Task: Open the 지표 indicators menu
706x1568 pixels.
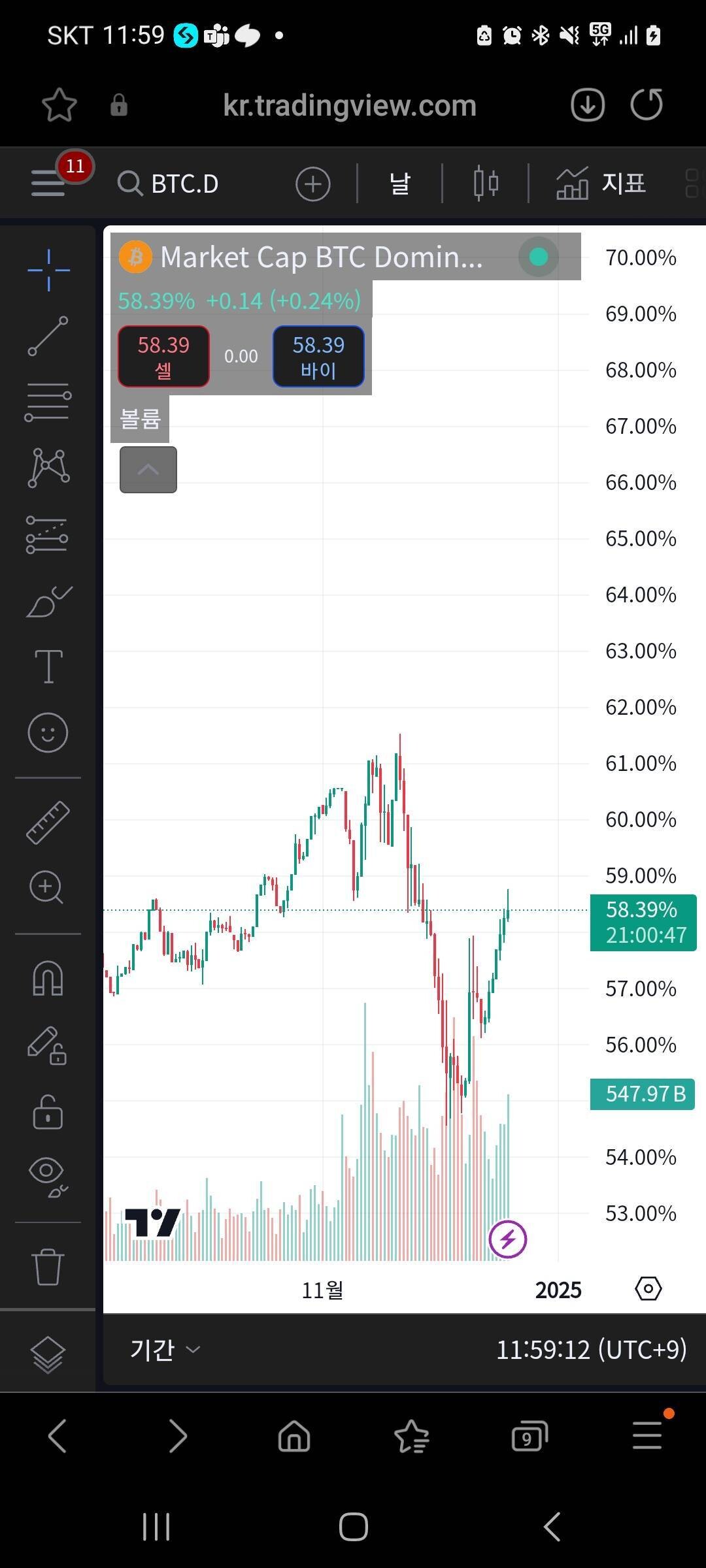Action: click(601, 184)
